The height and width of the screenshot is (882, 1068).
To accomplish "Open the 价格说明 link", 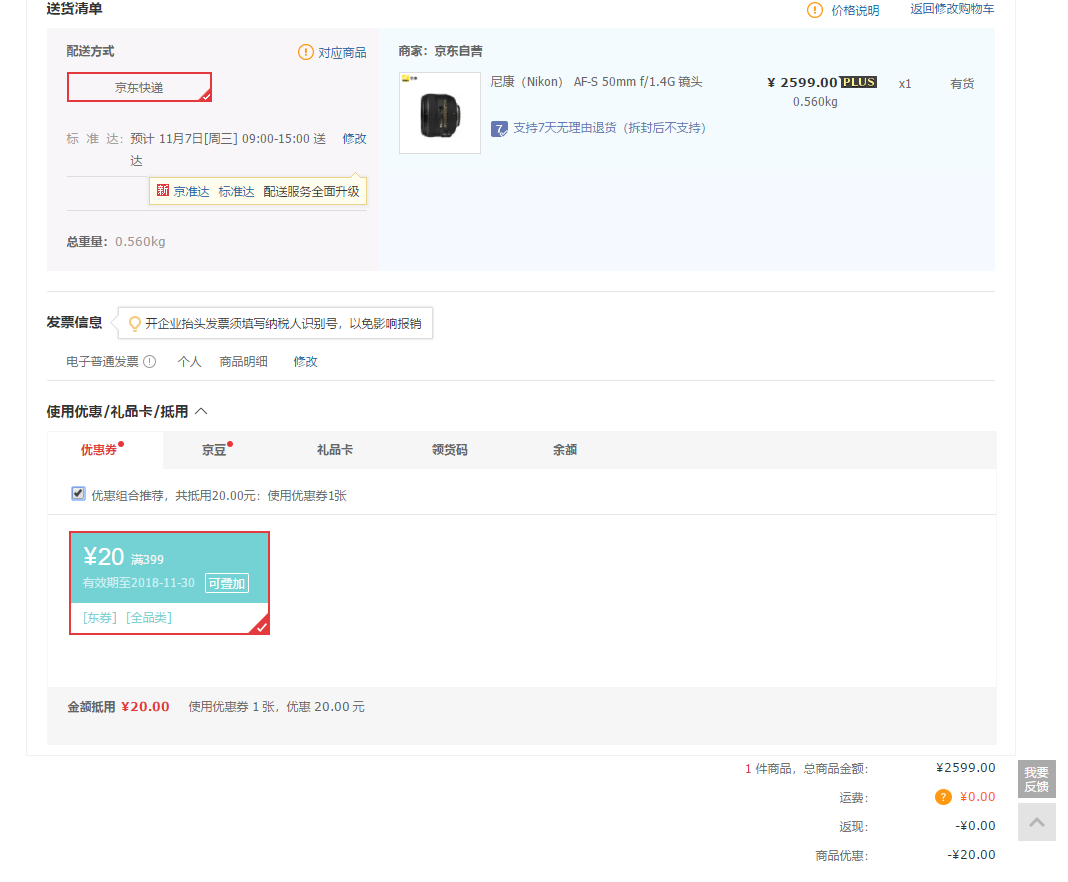I will [x=855, y=10].
